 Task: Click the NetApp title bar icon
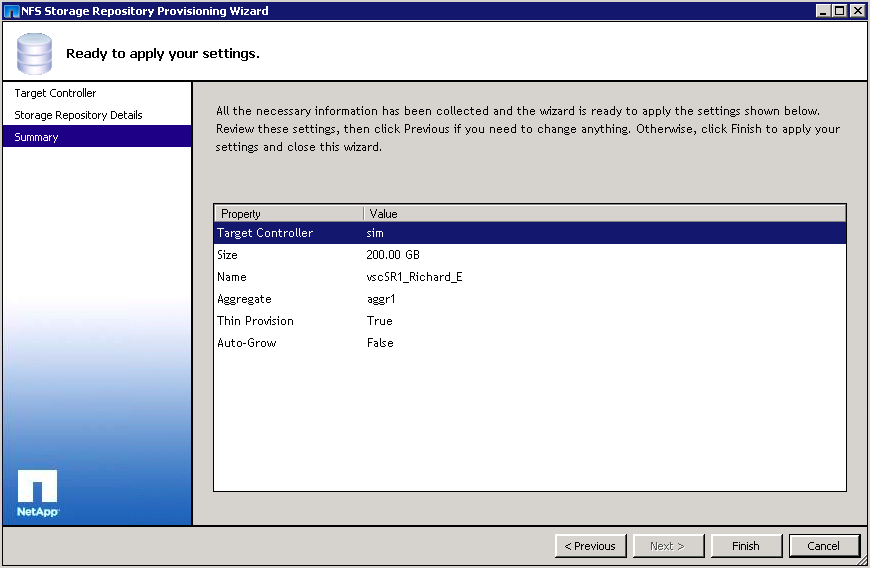(11, 11)
